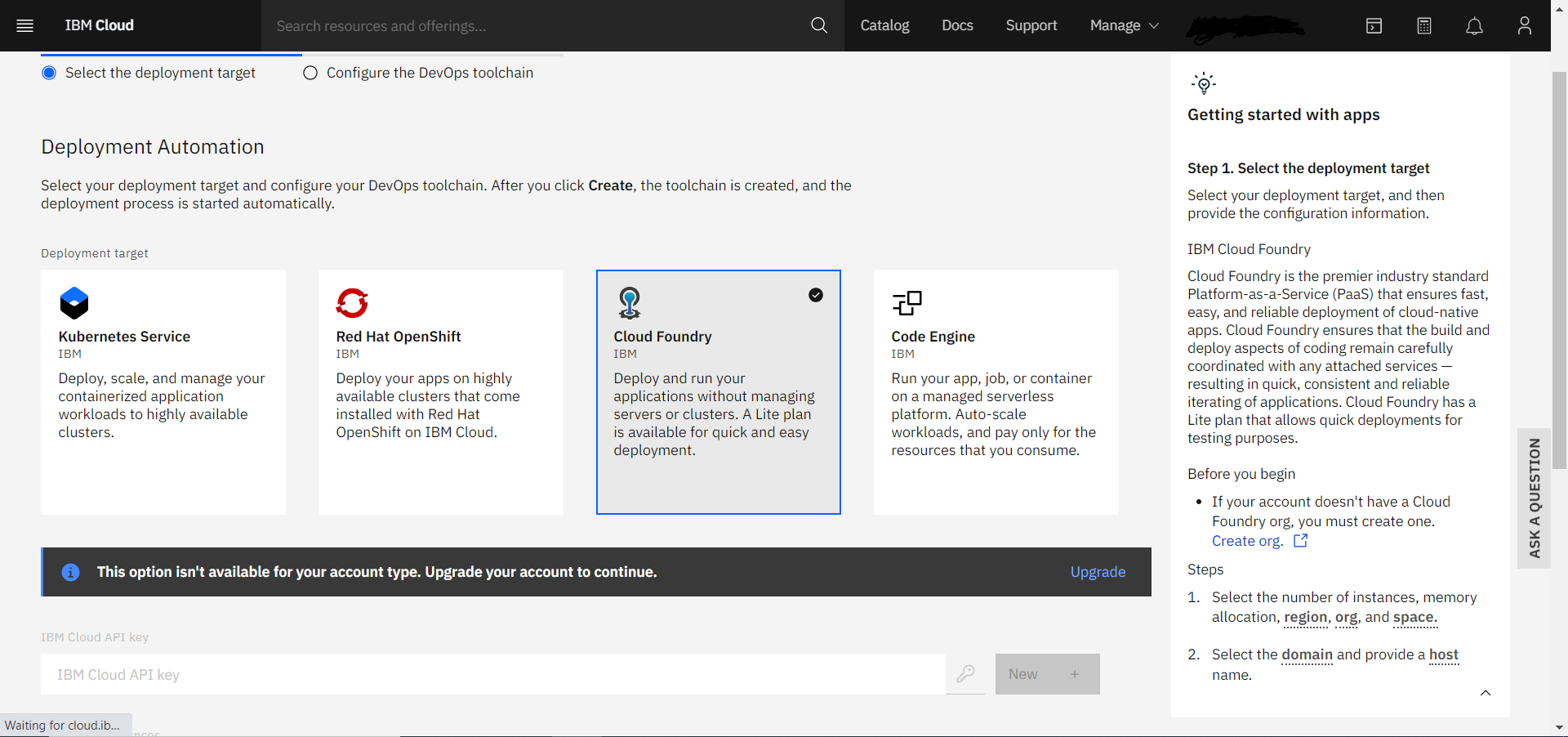Screen dimensions: 1568x737
Task: Click the page vertical scrollbar
Action: pyautogui.click(x=1559, y=270)
